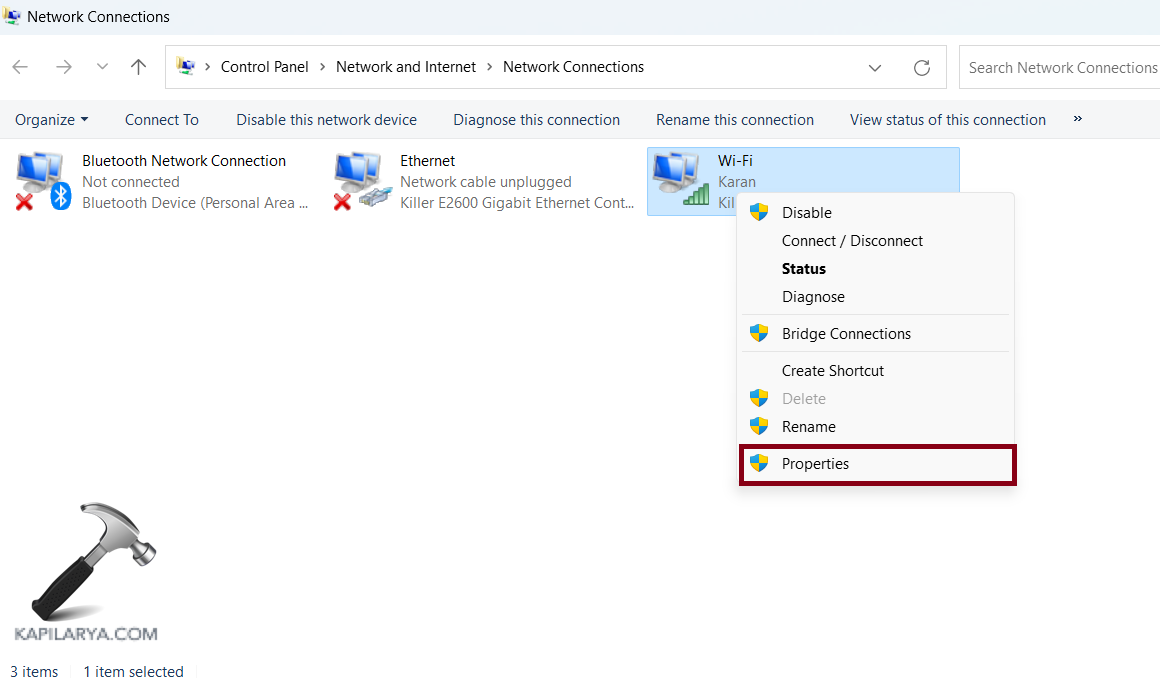Select the Ethernet adapter icon
Screen dimensions: 1160x680
tap(361, 181)
